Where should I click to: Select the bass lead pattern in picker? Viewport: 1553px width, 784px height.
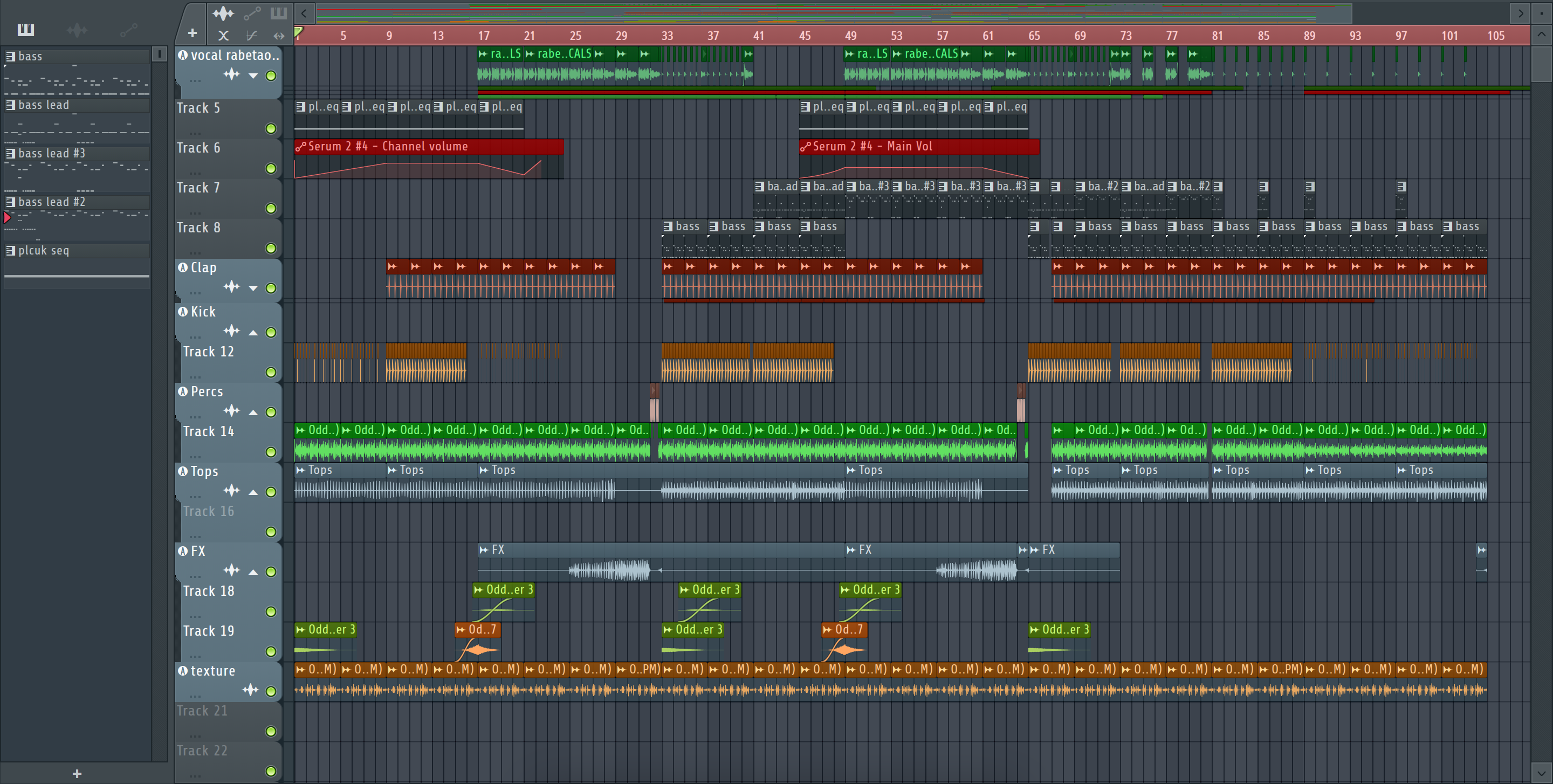click(x=77, y=121)
